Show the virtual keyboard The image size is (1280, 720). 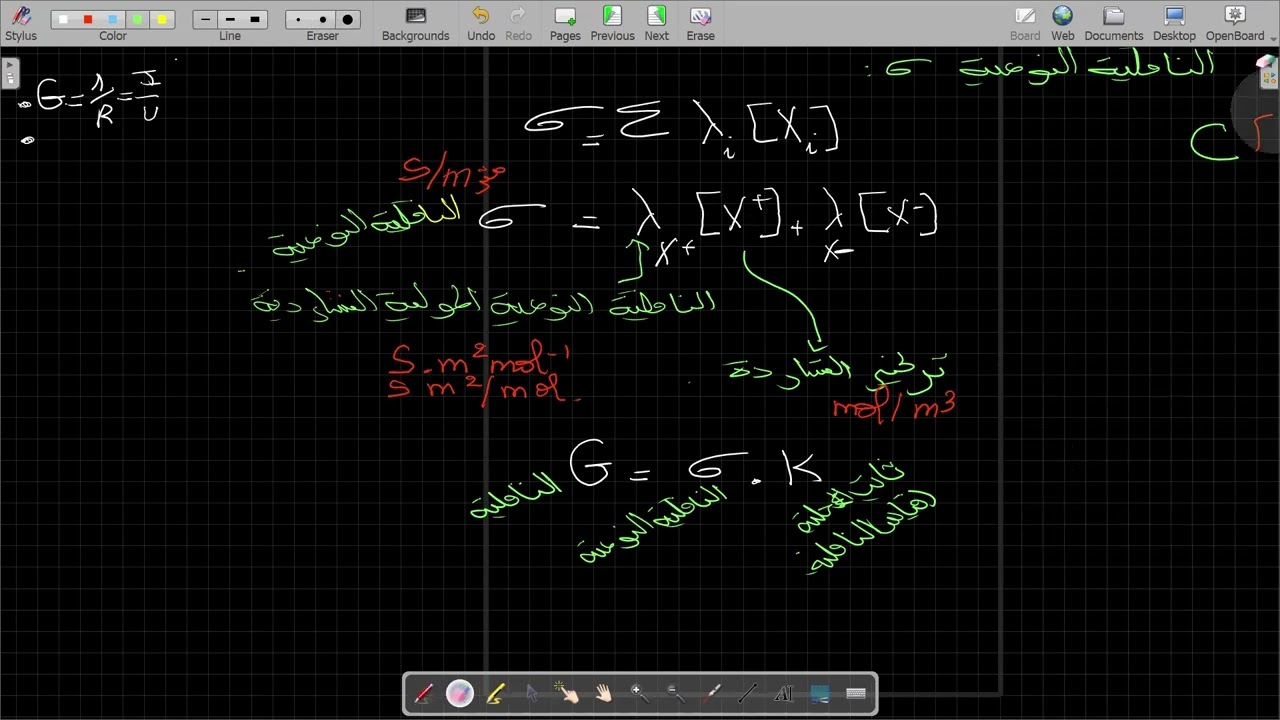point(855,693)
